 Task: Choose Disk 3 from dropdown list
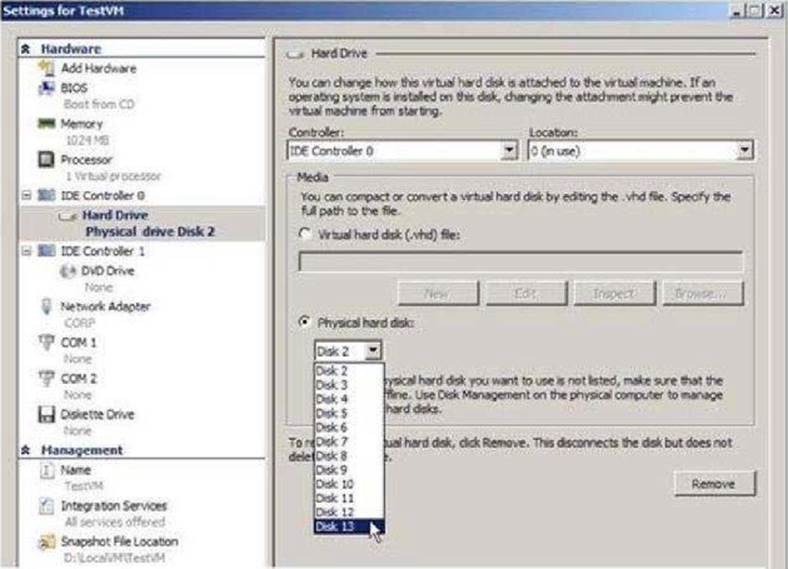coord(349,385)
